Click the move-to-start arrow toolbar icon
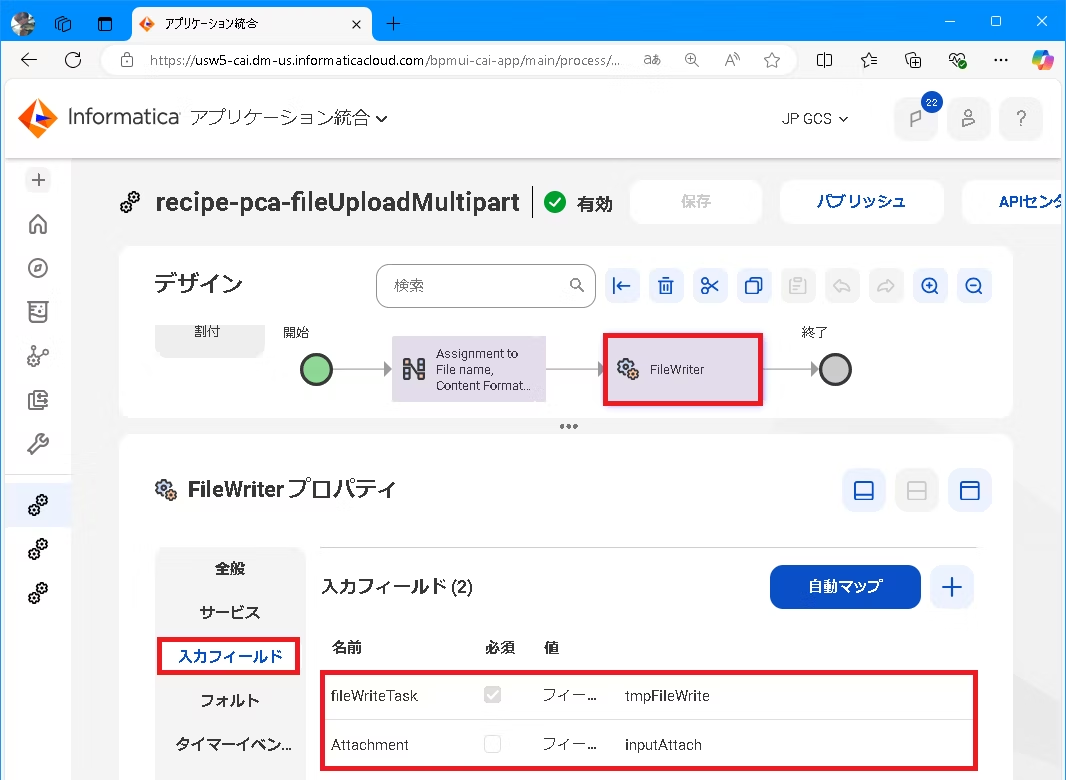Viewport: 1066px width, 780px height. pyautogui.click(x=621, y=286)
